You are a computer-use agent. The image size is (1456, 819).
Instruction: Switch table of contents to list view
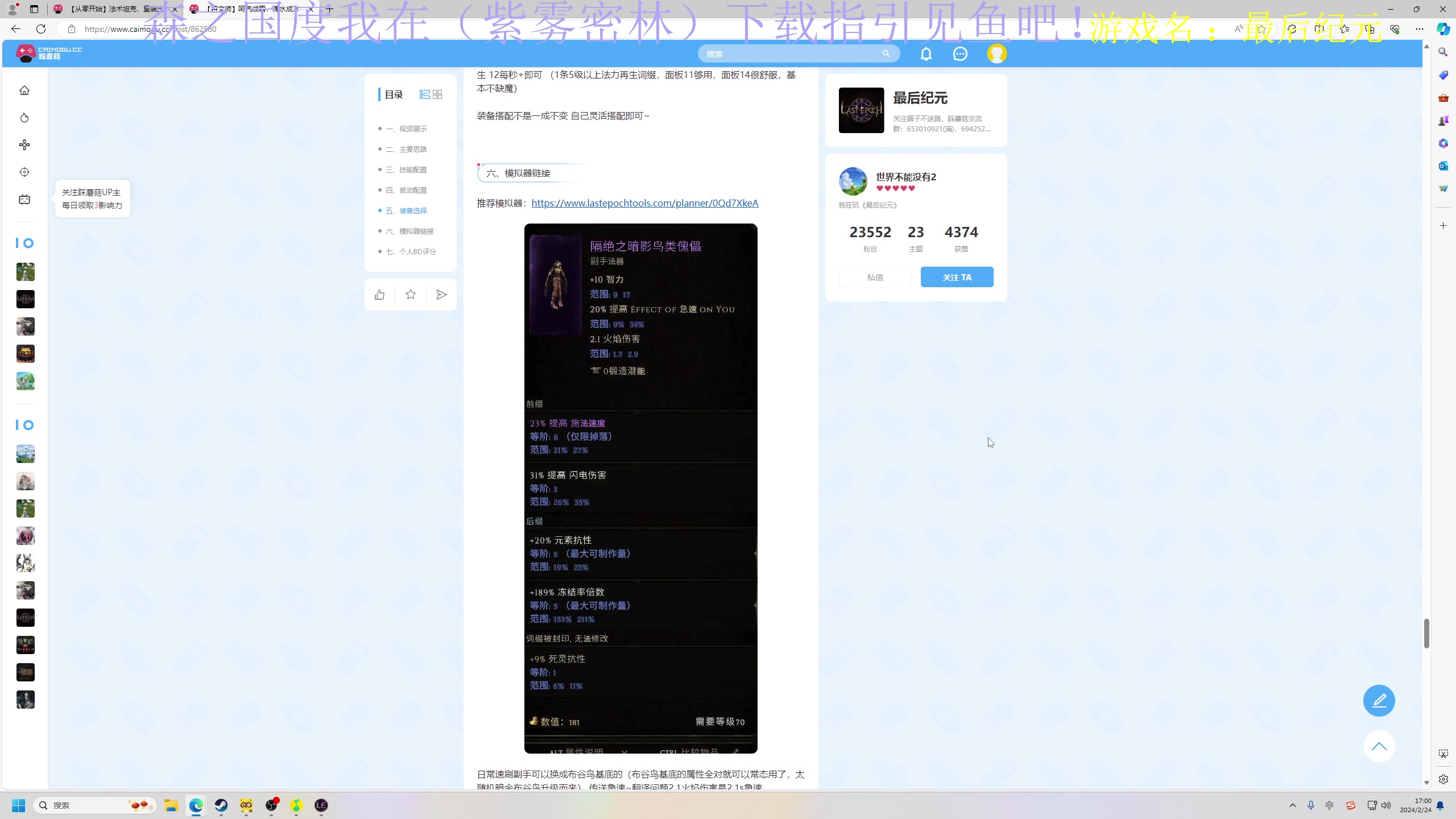[424, 94]
